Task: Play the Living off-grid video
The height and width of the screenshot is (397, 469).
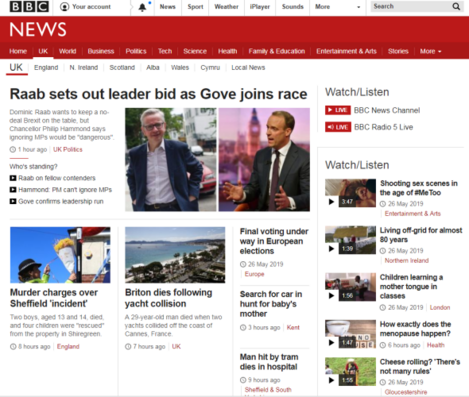Action: (x=350, y=240)
